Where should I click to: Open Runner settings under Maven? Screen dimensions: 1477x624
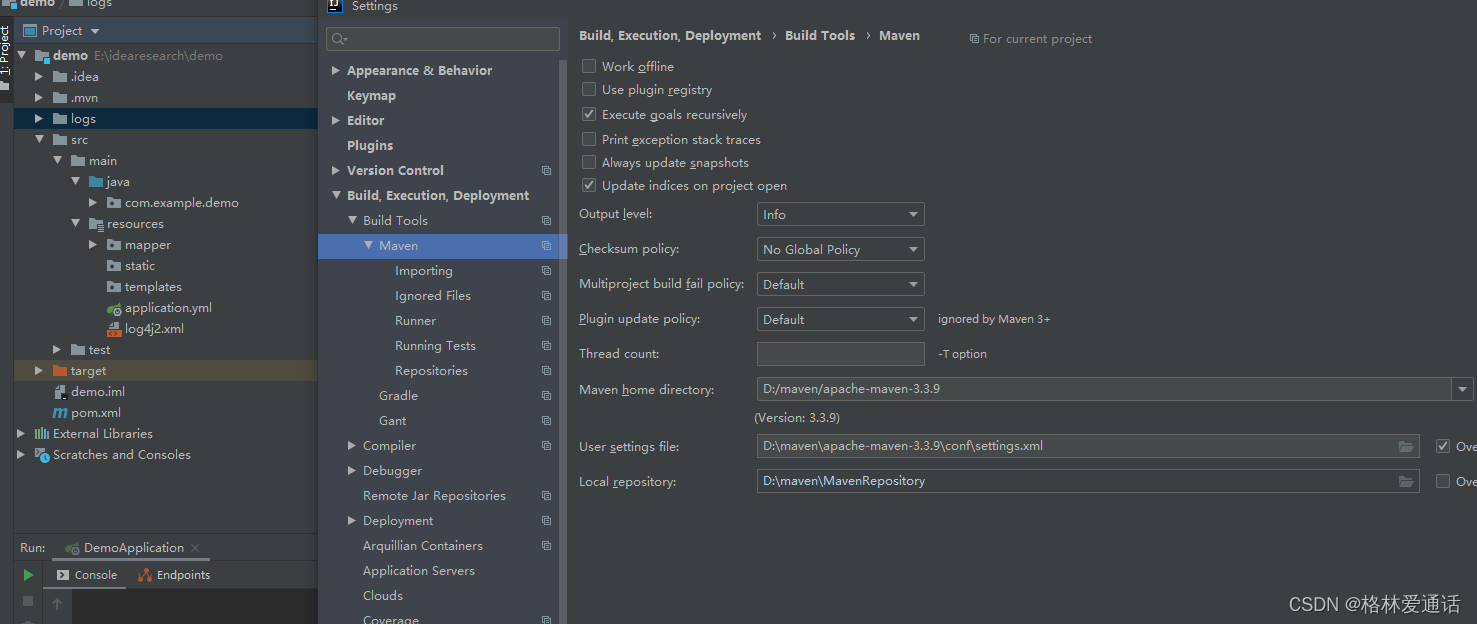[x=415, y=321]
